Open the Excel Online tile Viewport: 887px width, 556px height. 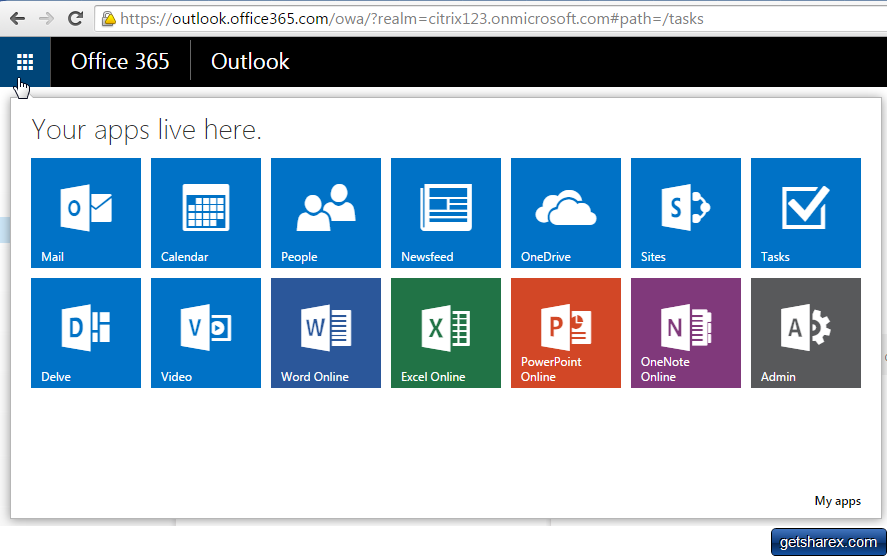(x=446, y=332)
